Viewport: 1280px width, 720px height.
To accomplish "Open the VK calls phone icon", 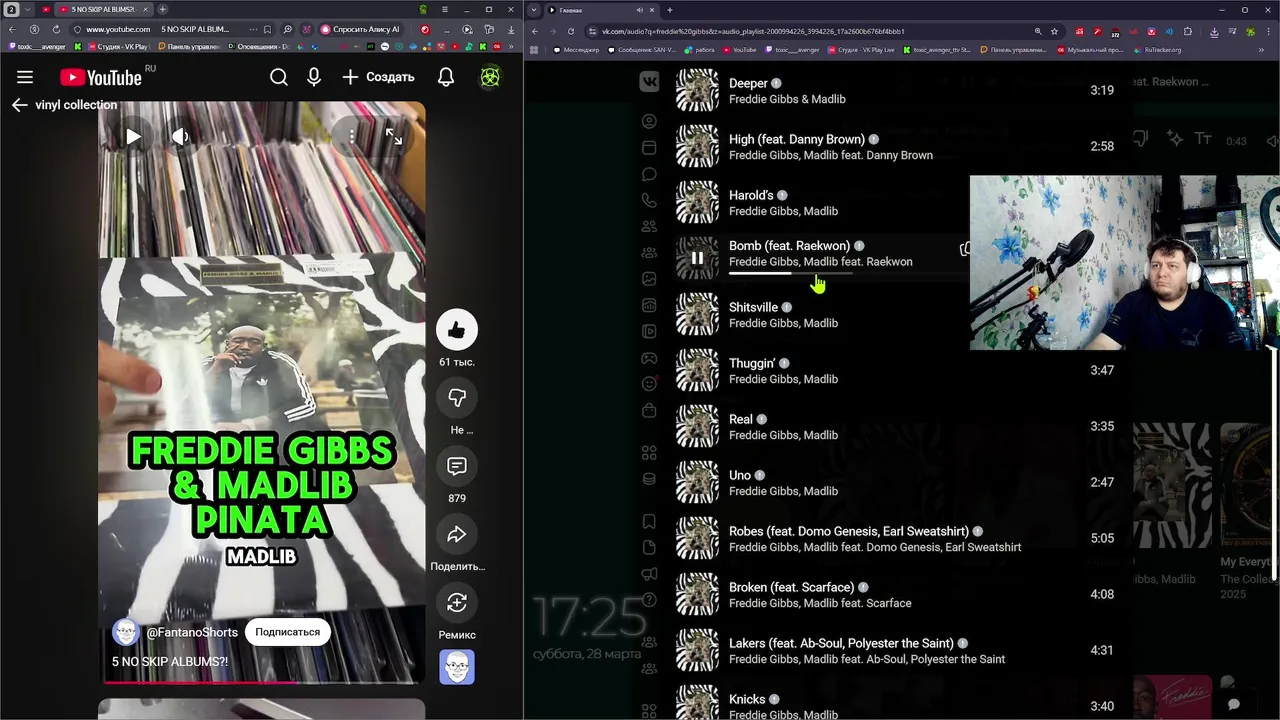I will pyautogui.click(x=649, y=200).
